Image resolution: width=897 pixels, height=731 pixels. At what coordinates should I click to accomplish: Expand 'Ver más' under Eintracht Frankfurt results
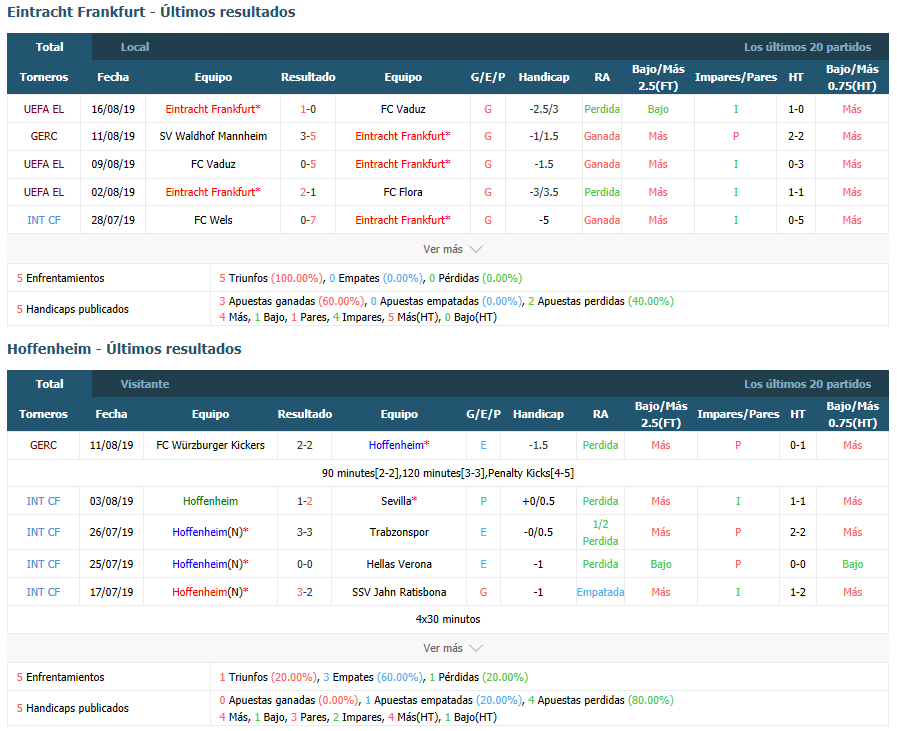[453, 249]
